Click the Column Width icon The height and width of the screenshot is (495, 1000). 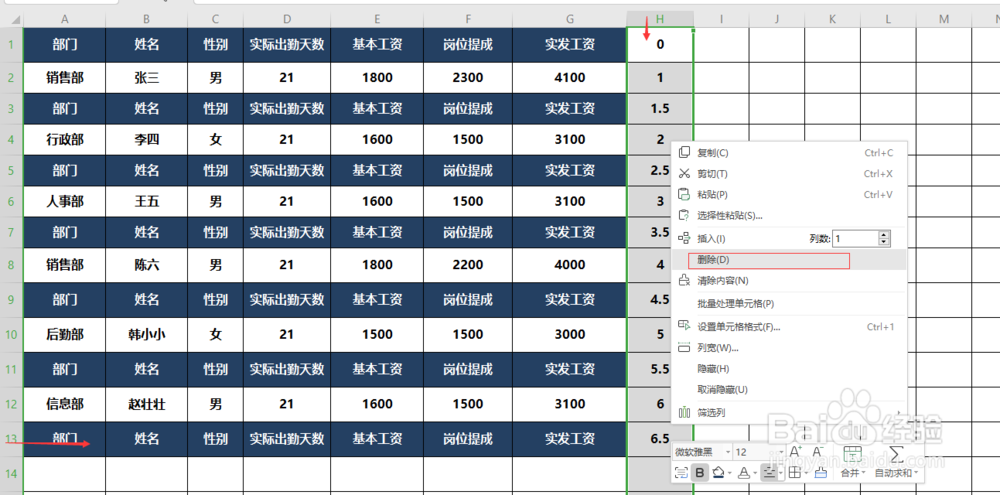[684, 348]
